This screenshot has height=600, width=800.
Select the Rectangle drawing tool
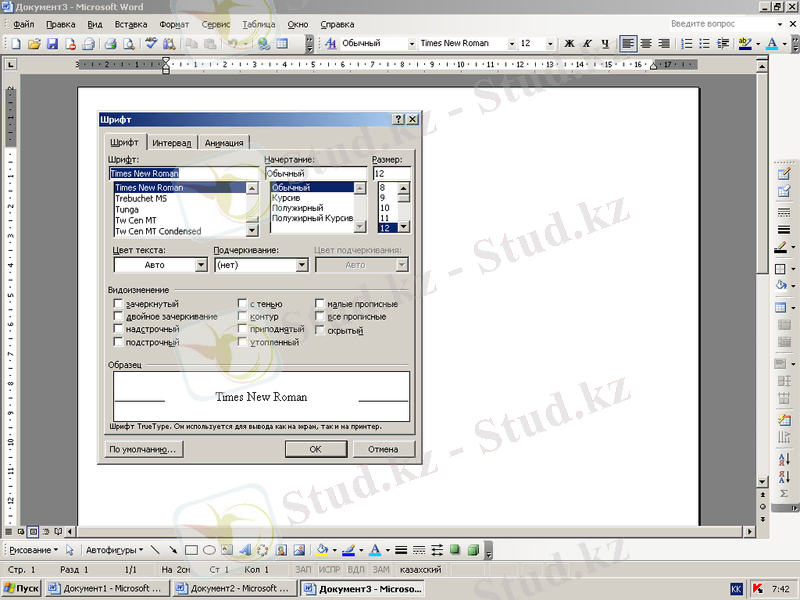point(191,550)
